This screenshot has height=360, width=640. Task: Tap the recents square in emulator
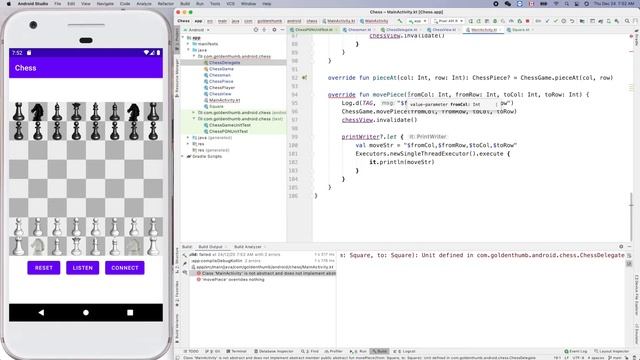[130, 312]
